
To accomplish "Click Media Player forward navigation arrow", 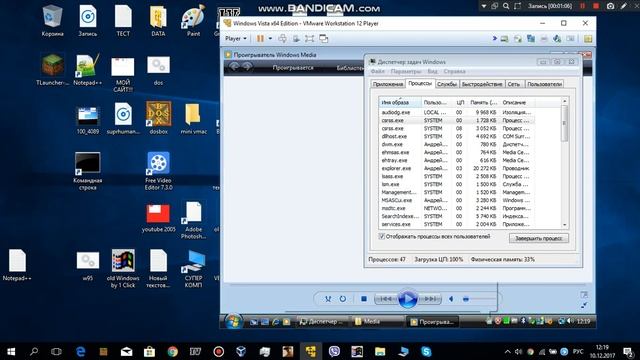I will (247, 67).
